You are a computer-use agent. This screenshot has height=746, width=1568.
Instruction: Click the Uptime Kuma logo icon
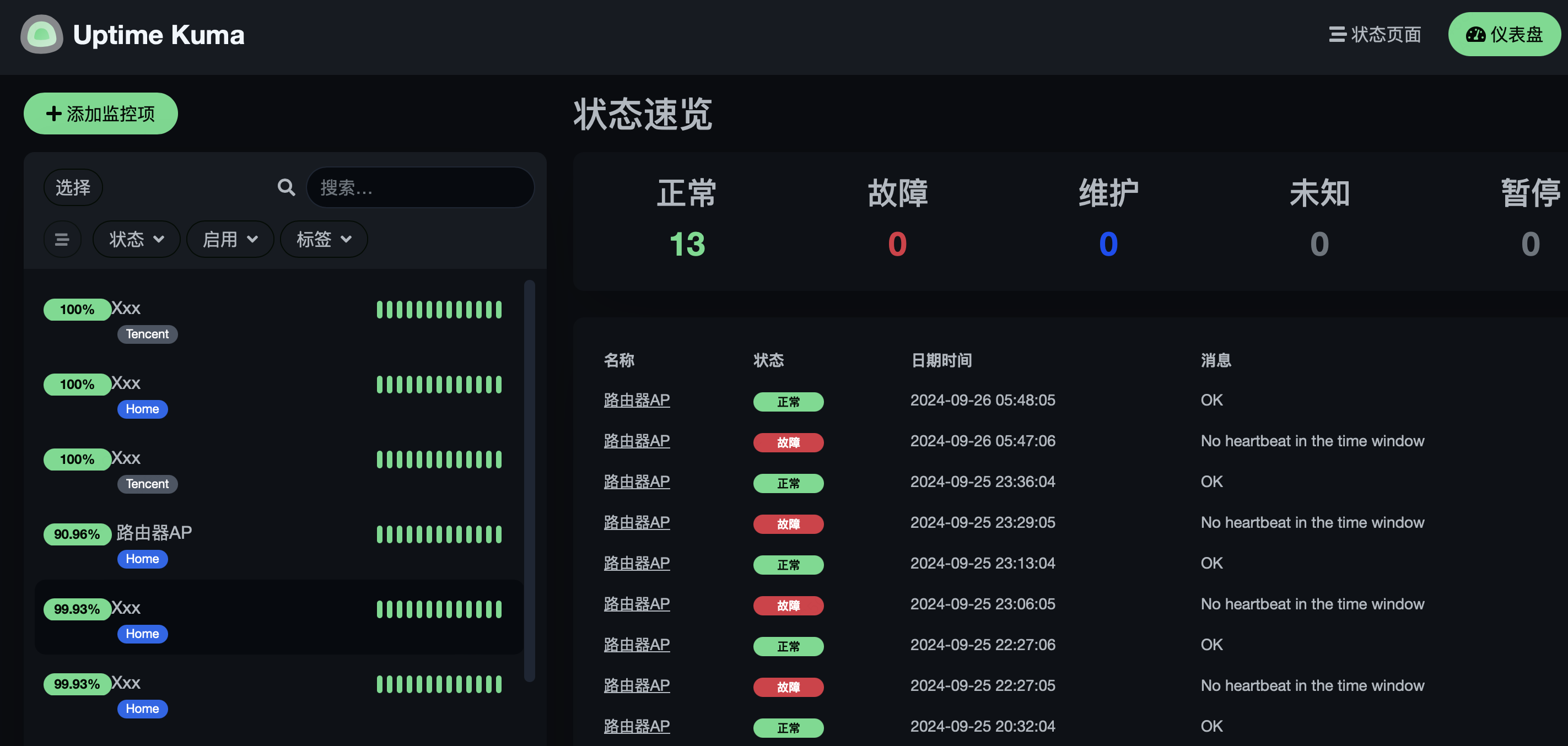(x=41, y=35)
